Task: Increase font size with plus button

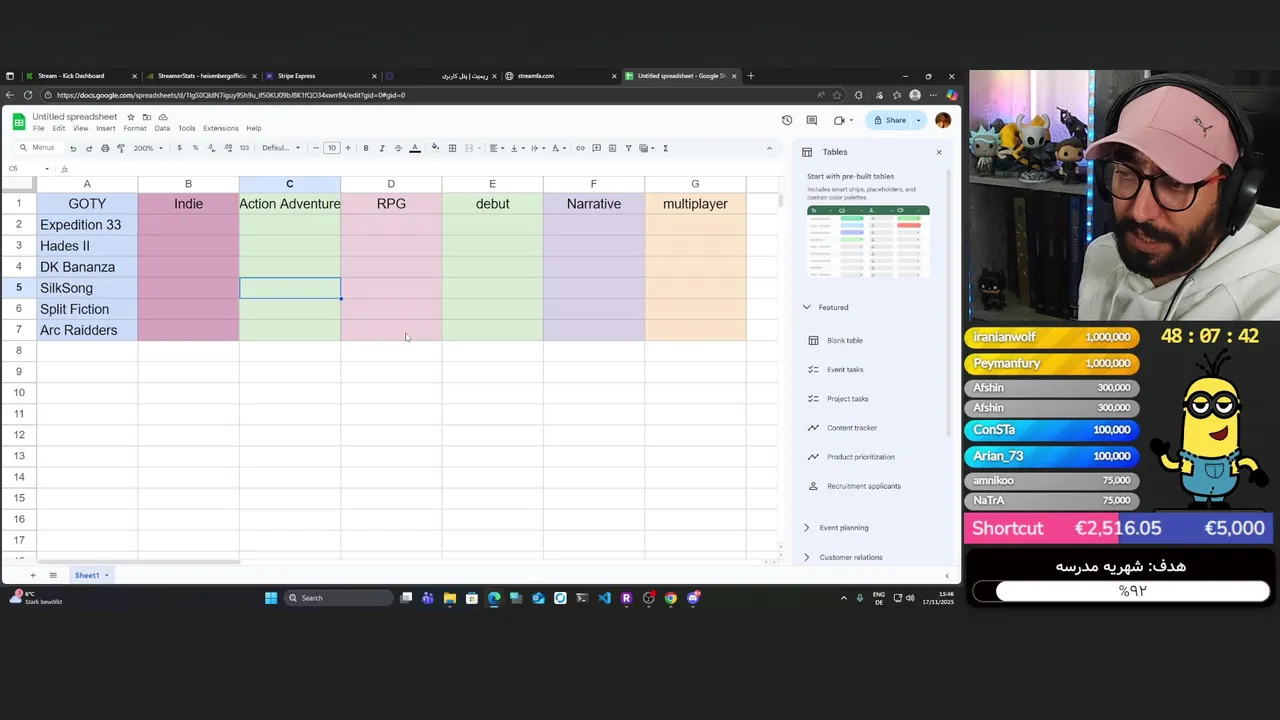Action: tap(348, 148)
